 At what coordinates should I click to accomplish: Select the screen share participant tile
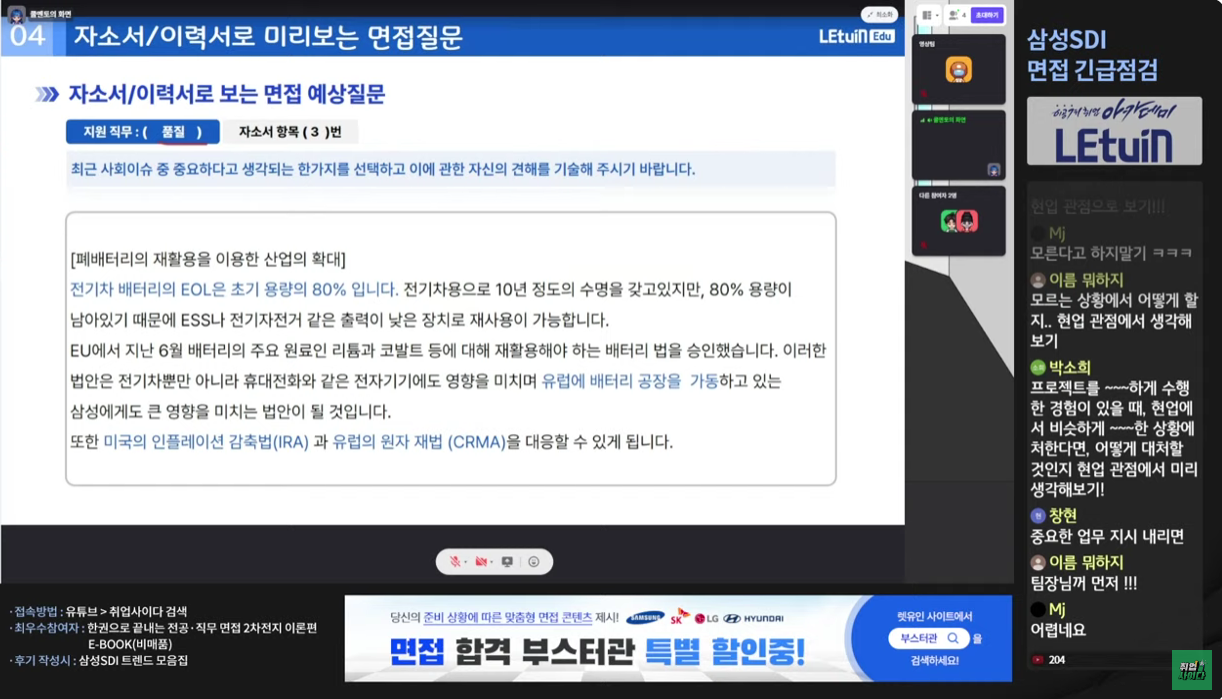coord(958,145)
